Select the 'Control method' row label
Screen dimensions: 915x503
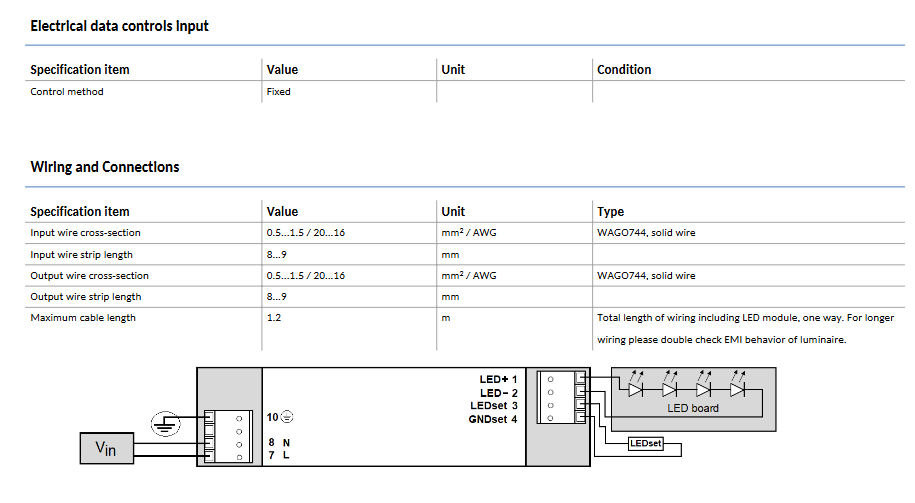pos(67,92)
